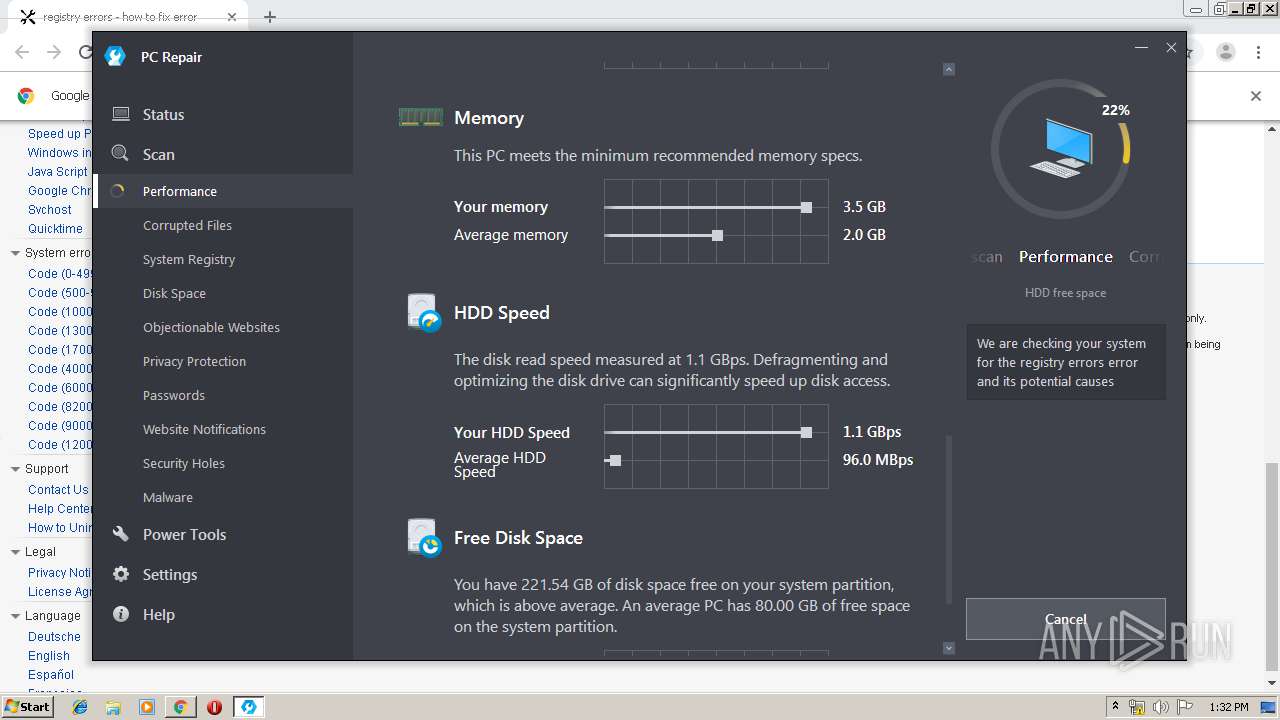The image size is (1280, 720).
Task: Select Corrupted Files in the sidebar
Action: (187, 225)
